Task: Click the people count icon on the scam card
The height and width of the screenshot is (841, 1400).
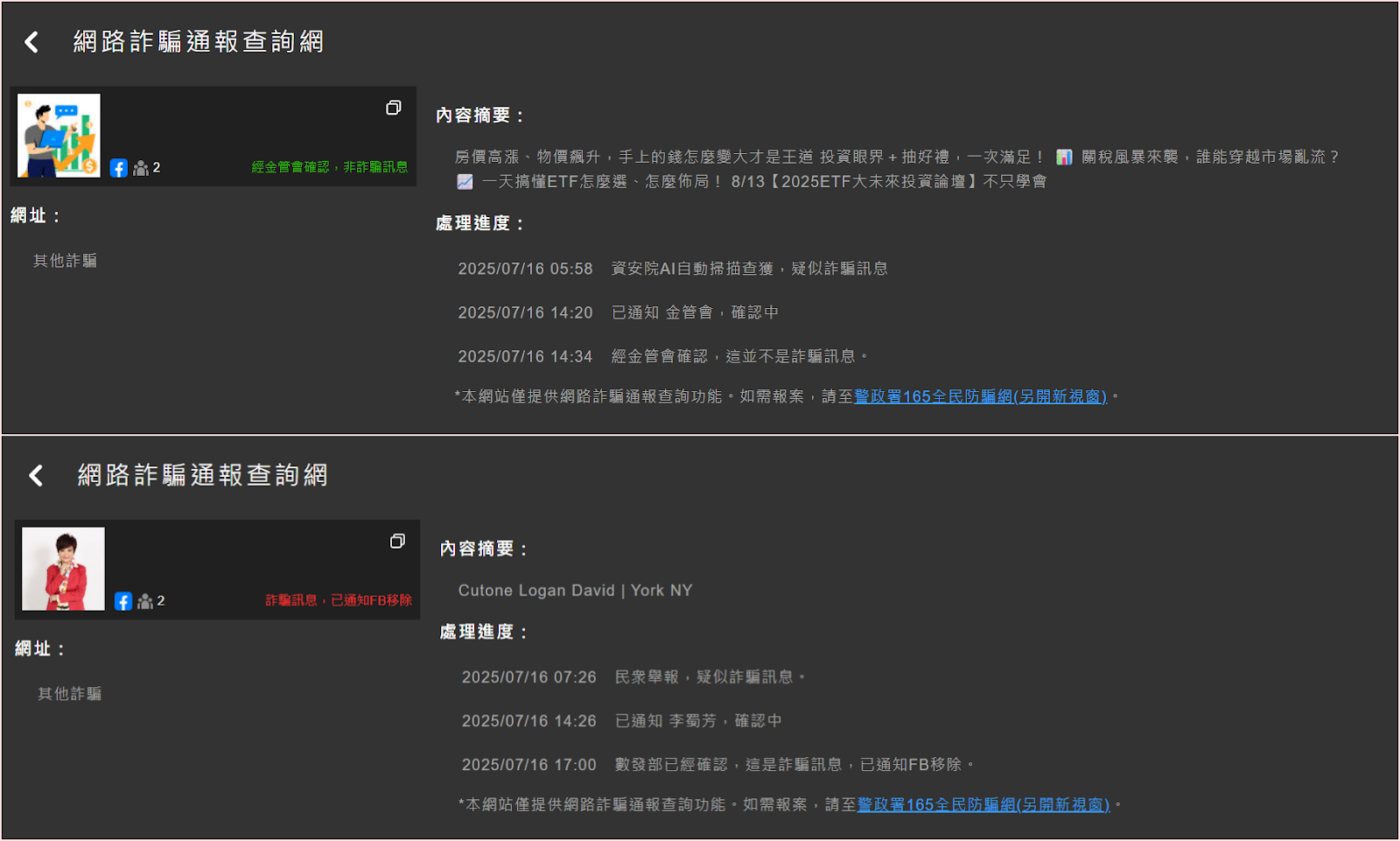Action: (x=145, y=601)
